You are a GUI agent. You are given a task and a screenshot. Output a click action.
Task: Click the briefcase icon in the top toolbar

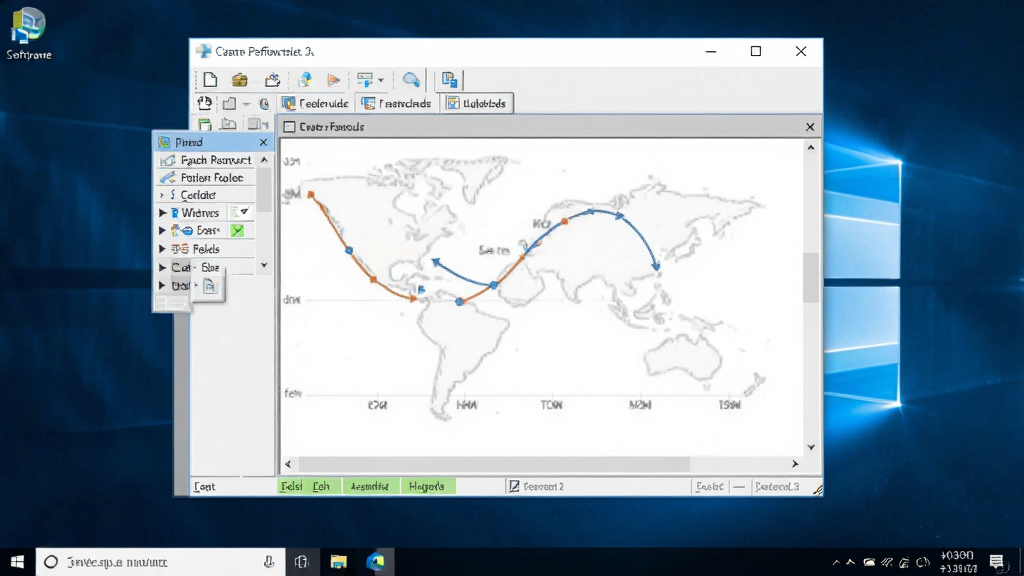pos(240,80)
